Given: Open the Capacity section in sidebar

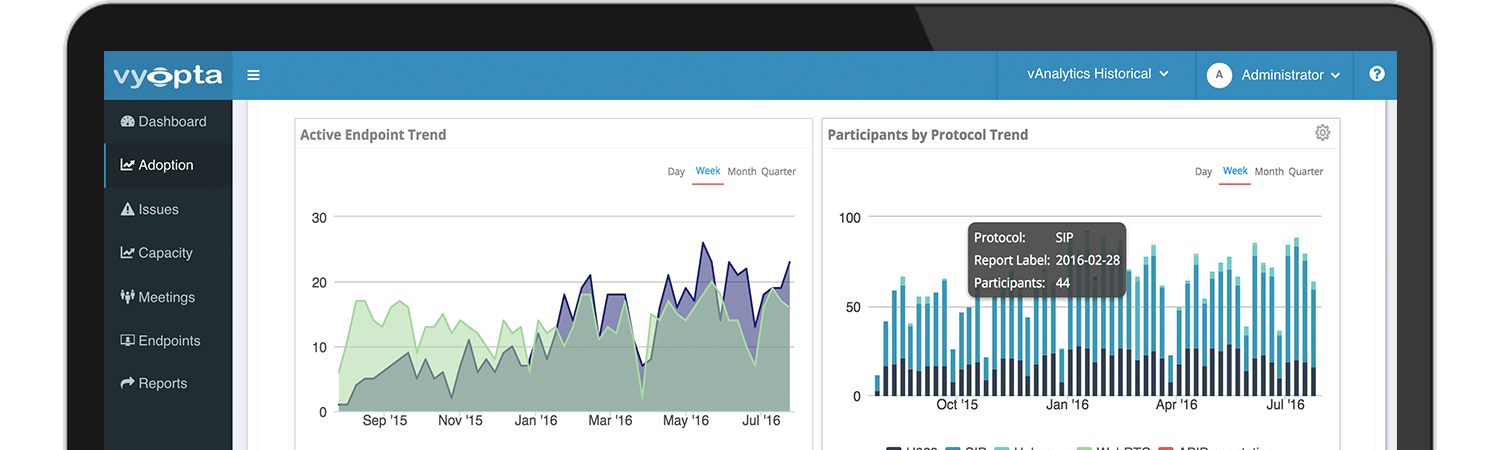Looking at the screenshot, I should click(167, 253).
